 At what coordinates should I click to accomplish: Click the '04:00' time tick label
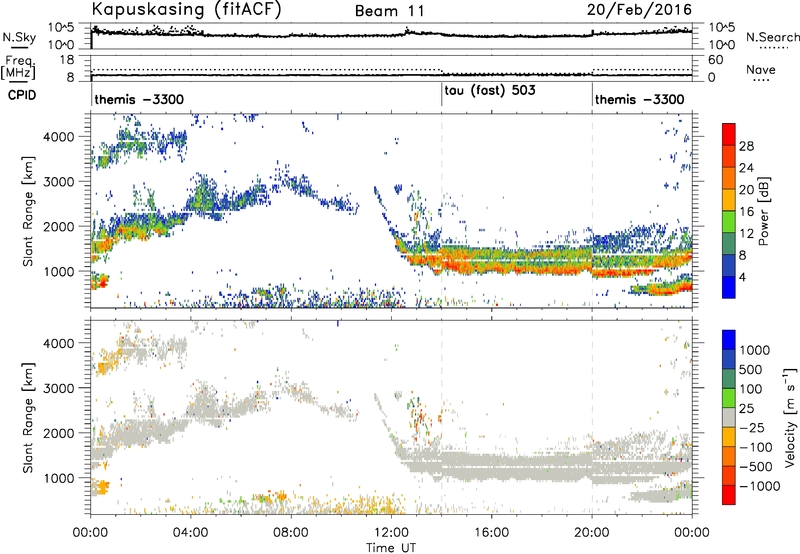(x=191, y=533)
